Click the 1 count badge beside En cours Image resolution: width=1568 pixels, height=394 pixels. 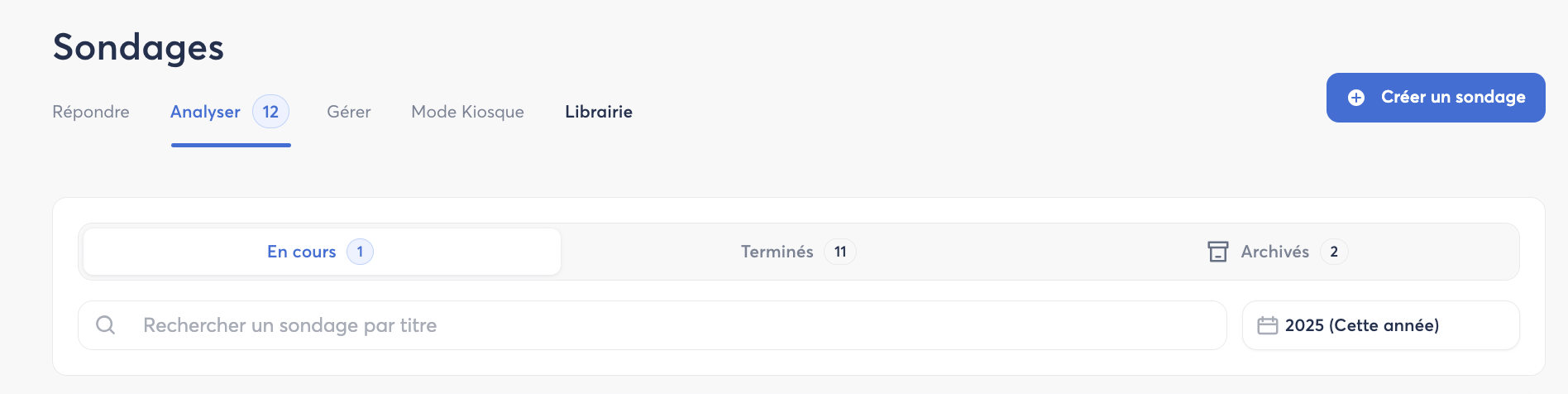(360, 252)
